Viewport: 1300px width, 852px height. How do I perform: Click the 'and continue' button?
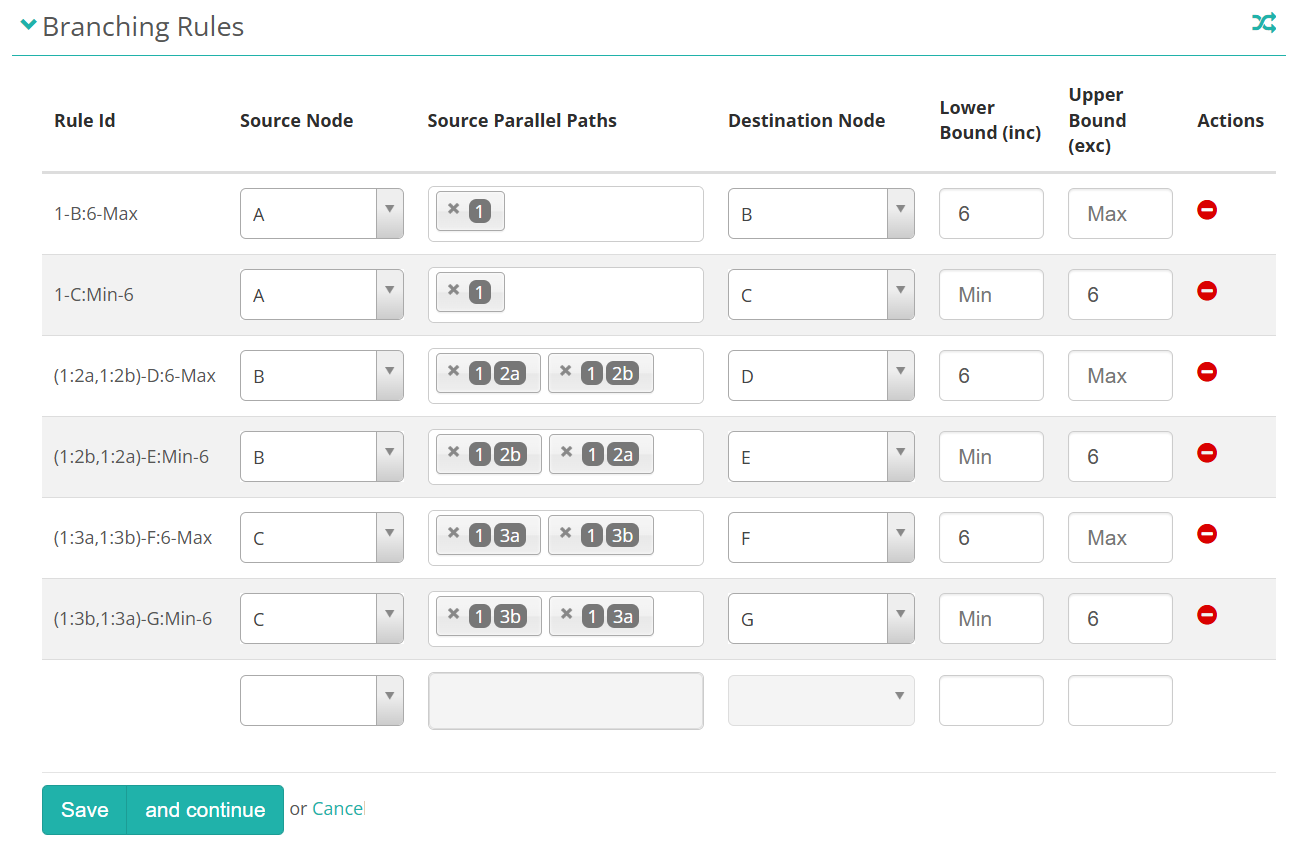click(x=205, y=810)
